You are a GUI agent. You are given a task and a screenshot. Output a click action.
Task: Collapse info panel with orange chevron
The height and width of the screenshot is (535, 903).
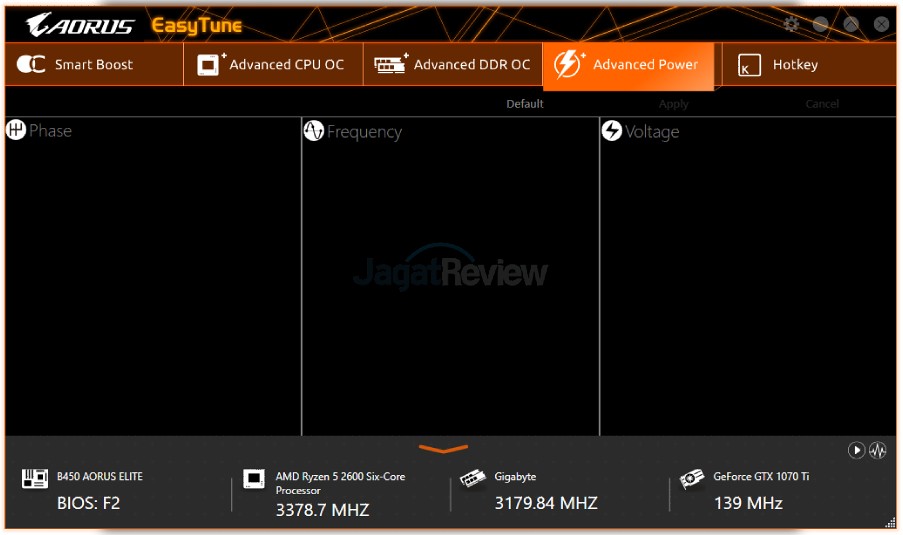(443, 448)
